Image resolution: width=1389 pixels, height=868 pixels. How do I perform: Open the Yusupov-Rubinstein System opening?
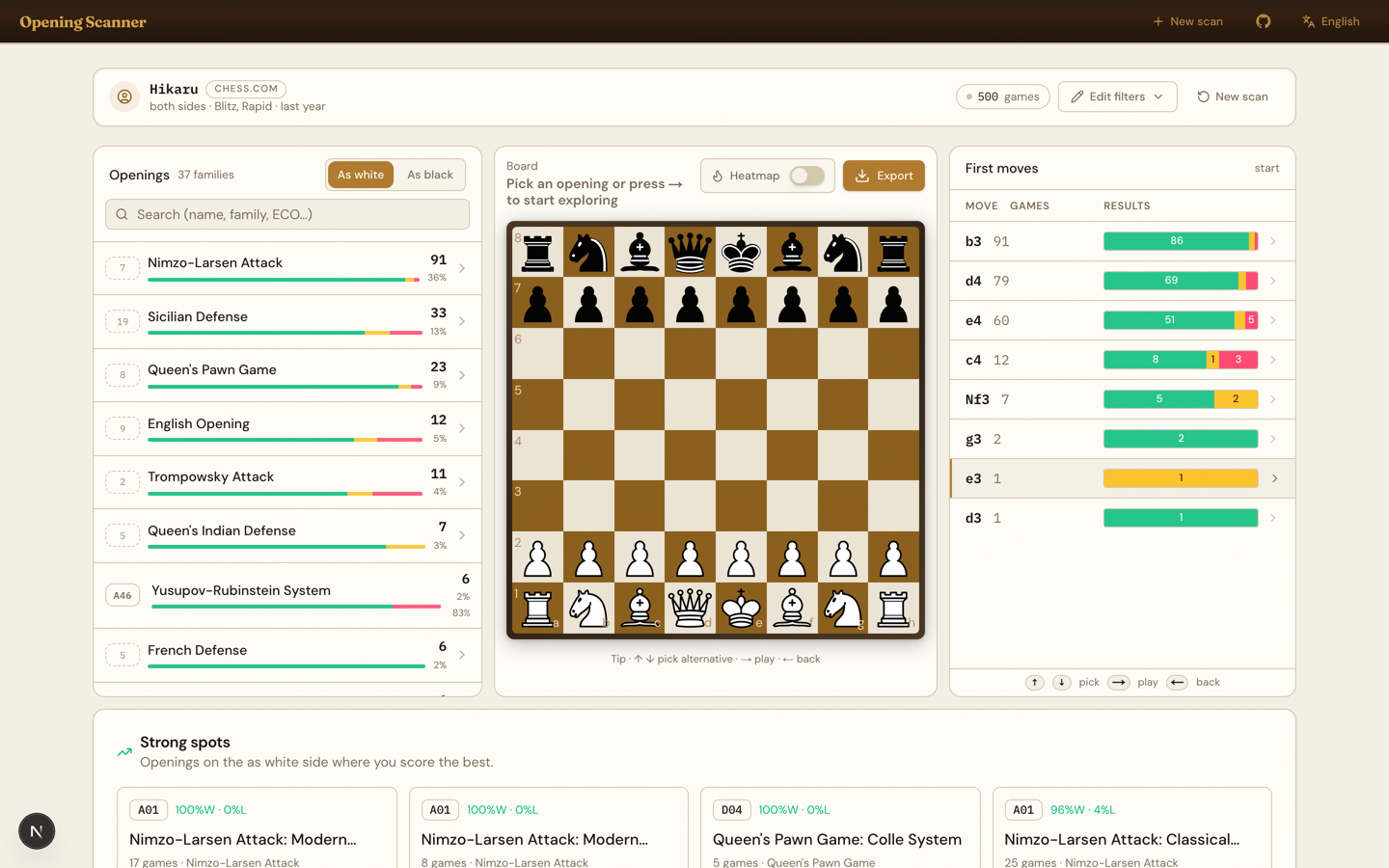(x=287, y=596)
